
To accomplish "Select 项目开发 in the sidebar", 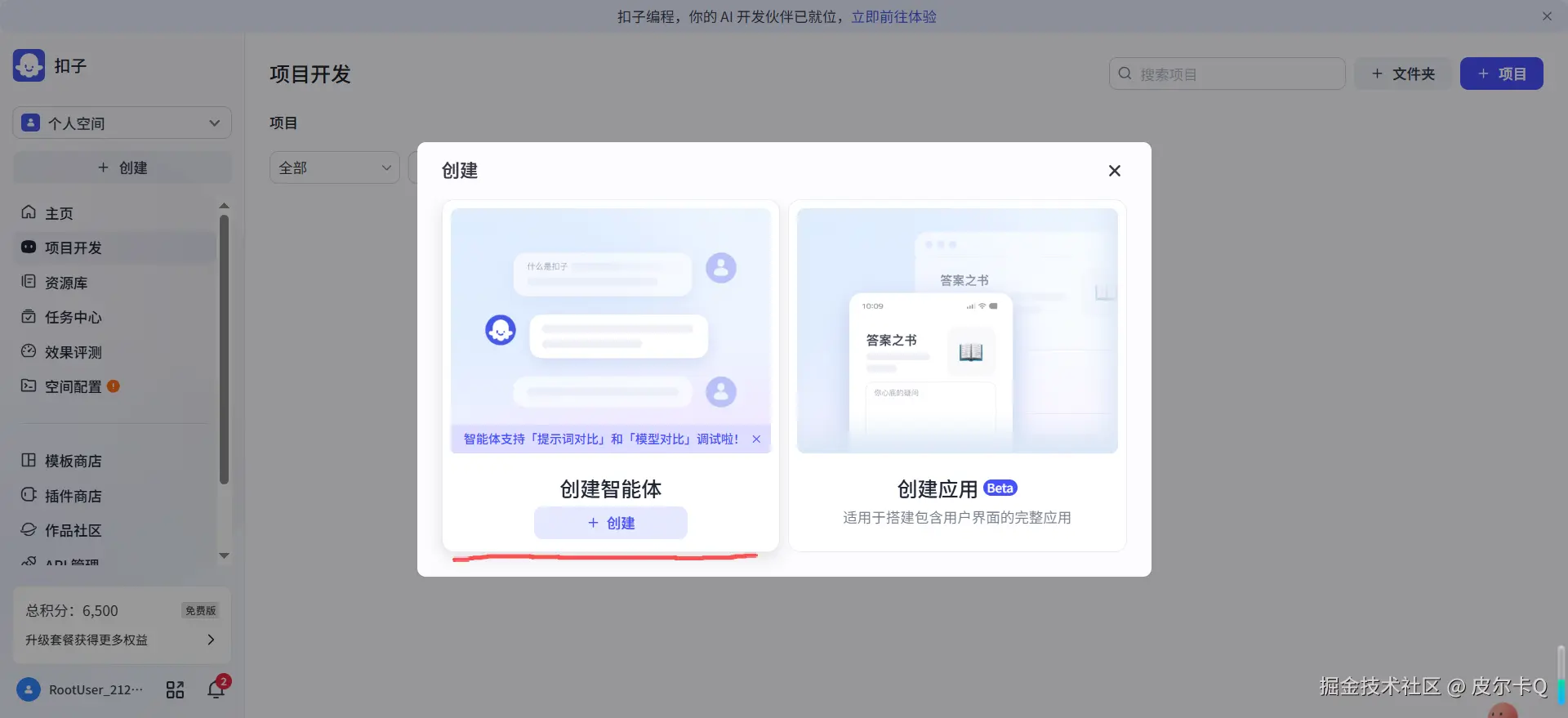I will (x=114, y=248).
